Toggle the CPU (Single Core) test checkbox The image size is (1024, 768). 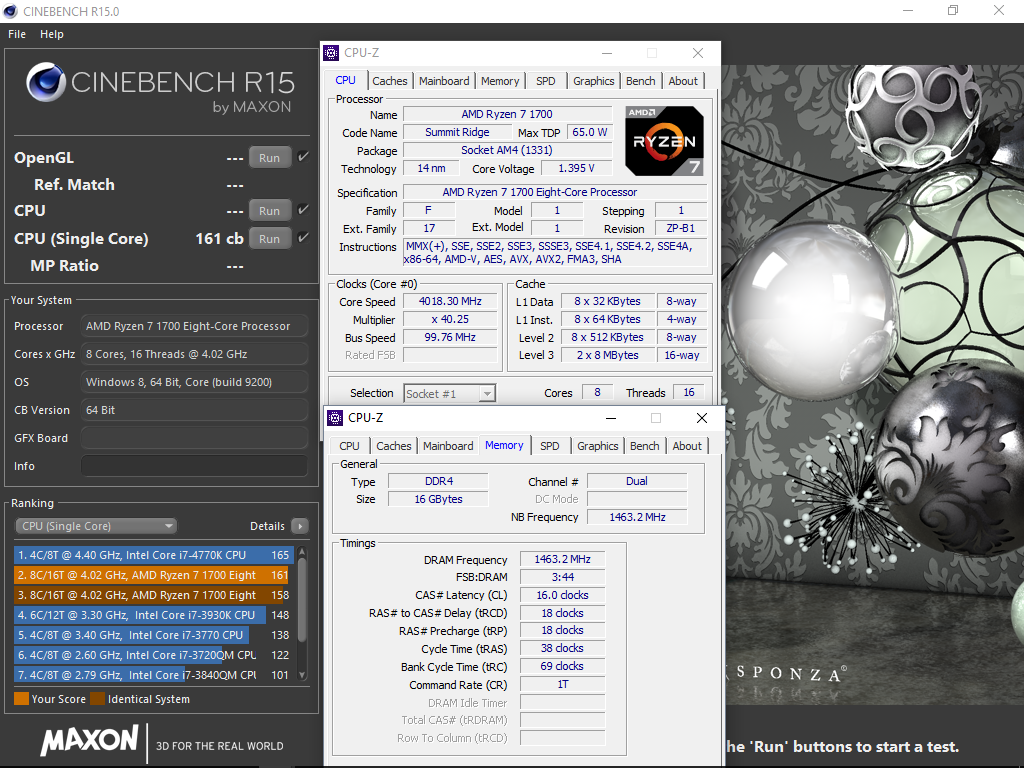tap(303, 237)
